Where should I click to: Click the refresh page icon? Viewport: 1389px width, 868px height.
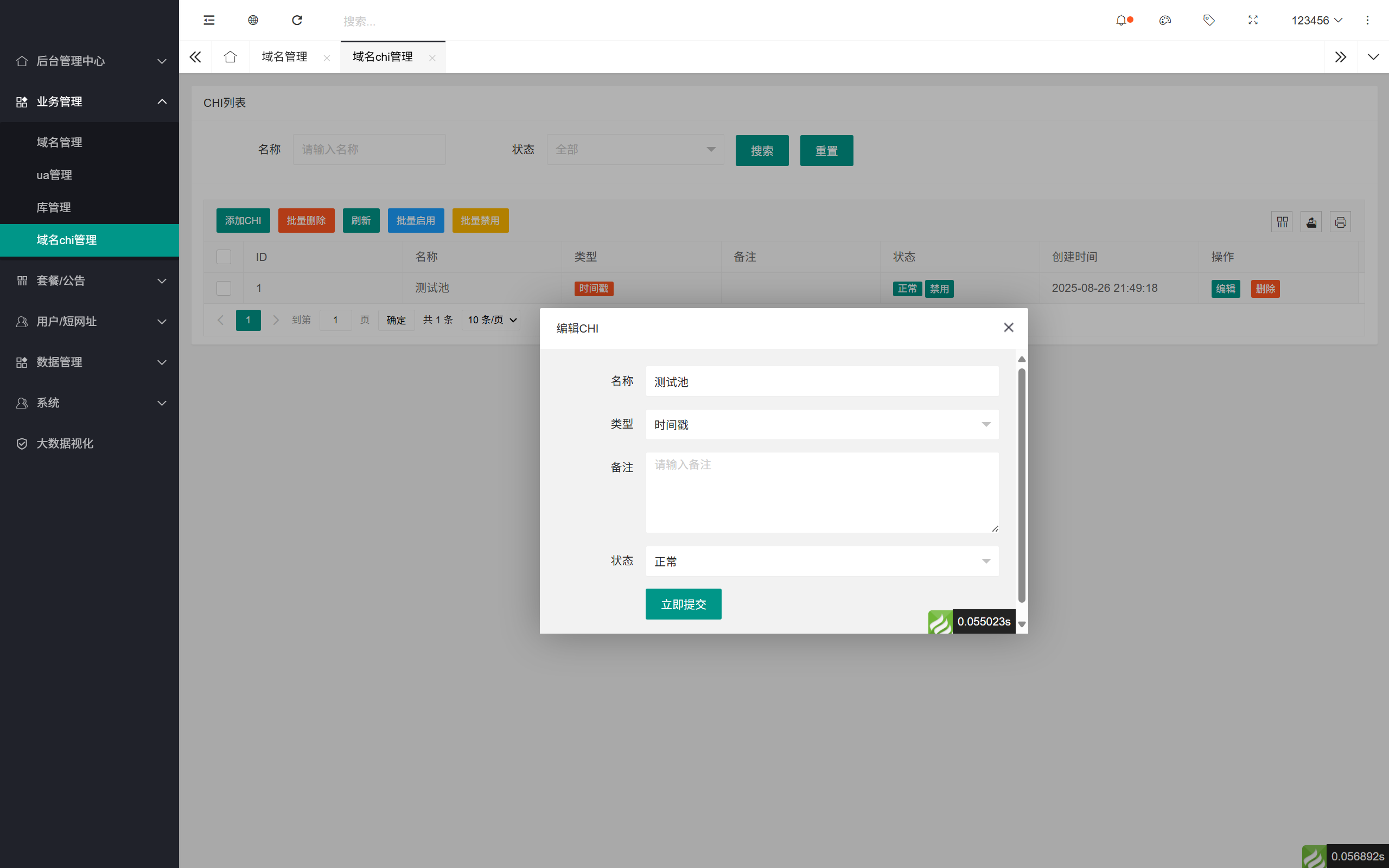pos(297,20)
